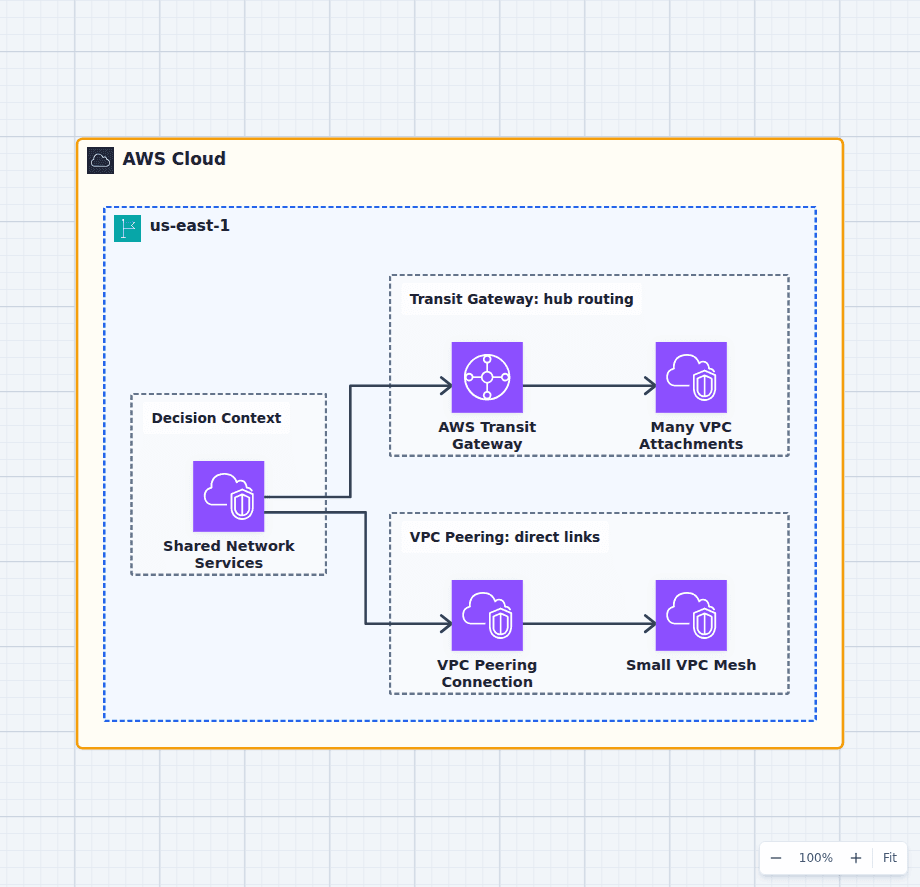Zoom in with the plus button
The width and height of the screenshot is (920, 887).
coord(856,858)
